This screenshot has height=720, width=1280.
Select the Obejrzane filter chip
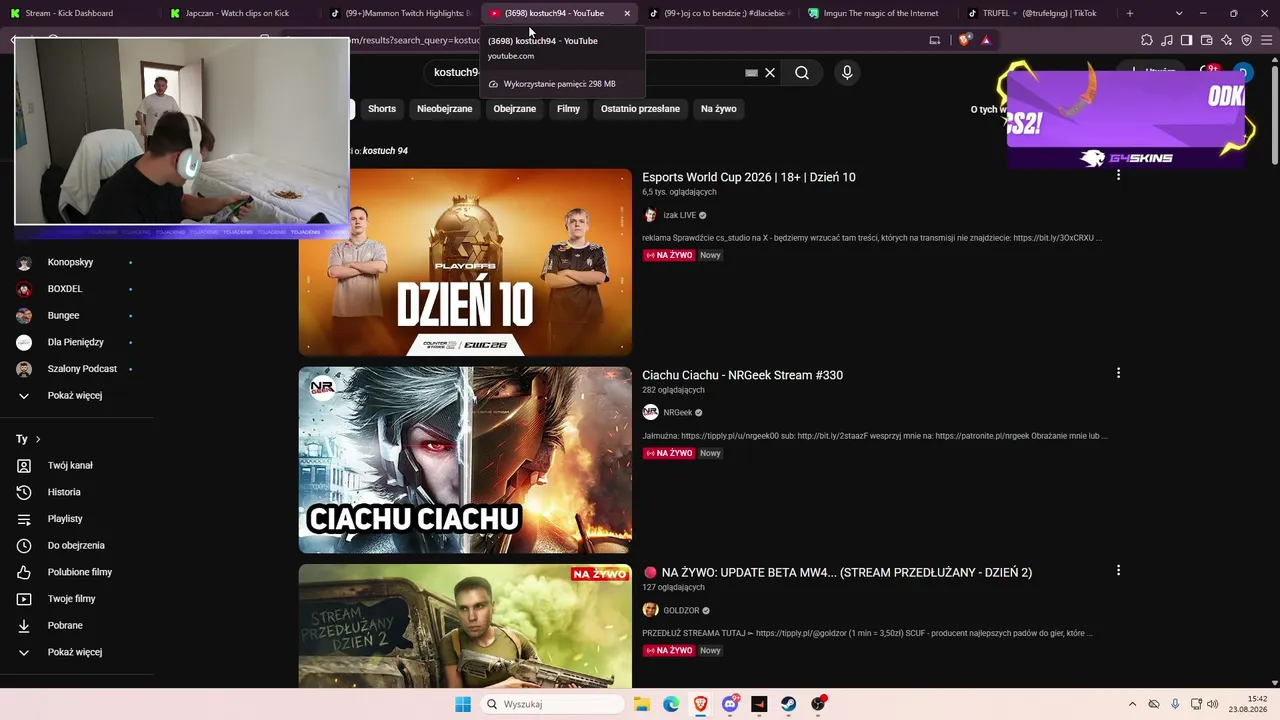515,109
